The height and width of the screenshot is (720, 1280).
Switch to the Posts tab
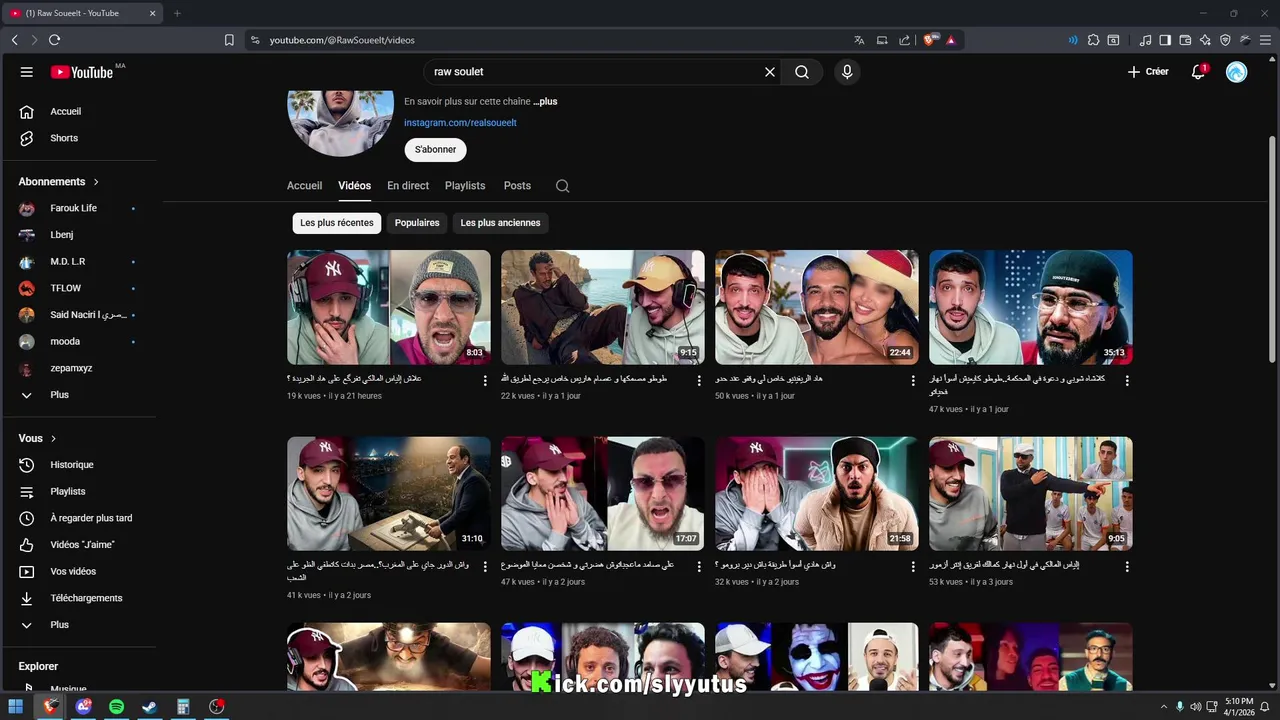[x=517, y=186]
